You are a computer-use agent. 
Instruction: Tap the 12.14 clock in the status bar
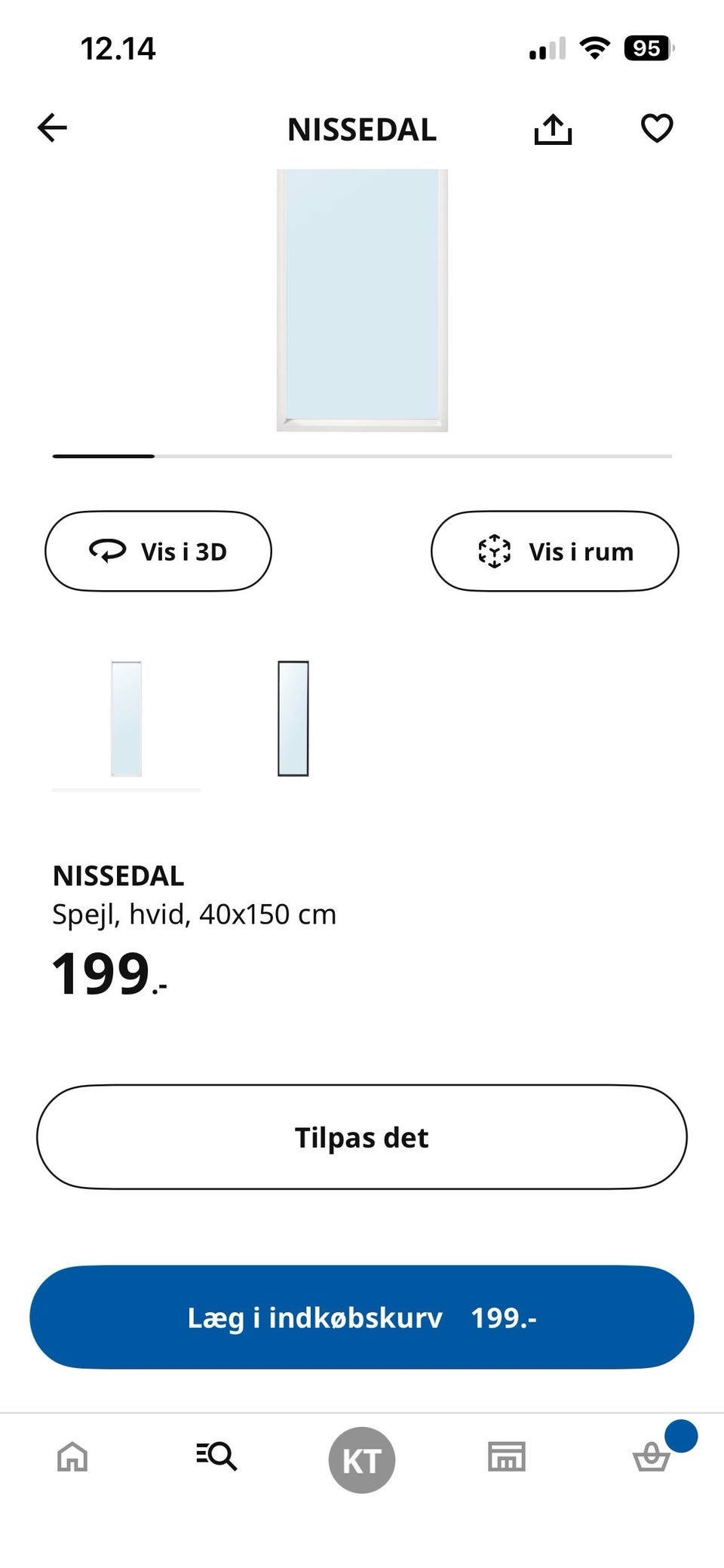point(118,49)
